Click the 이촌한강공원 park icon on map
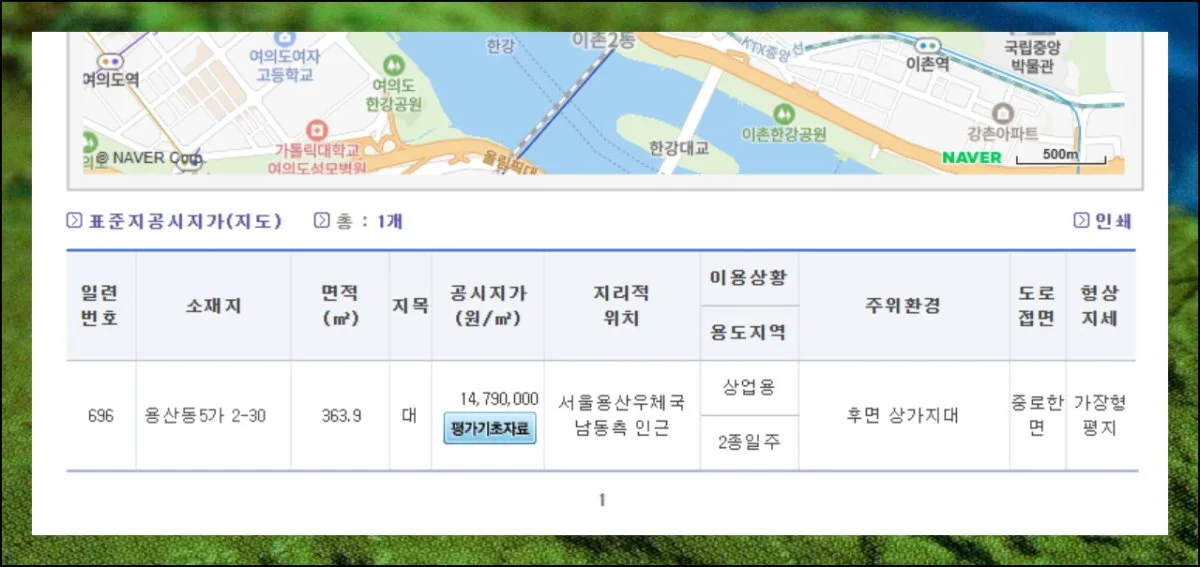Screen dimensions: 1200x567 tap(784, 112)
